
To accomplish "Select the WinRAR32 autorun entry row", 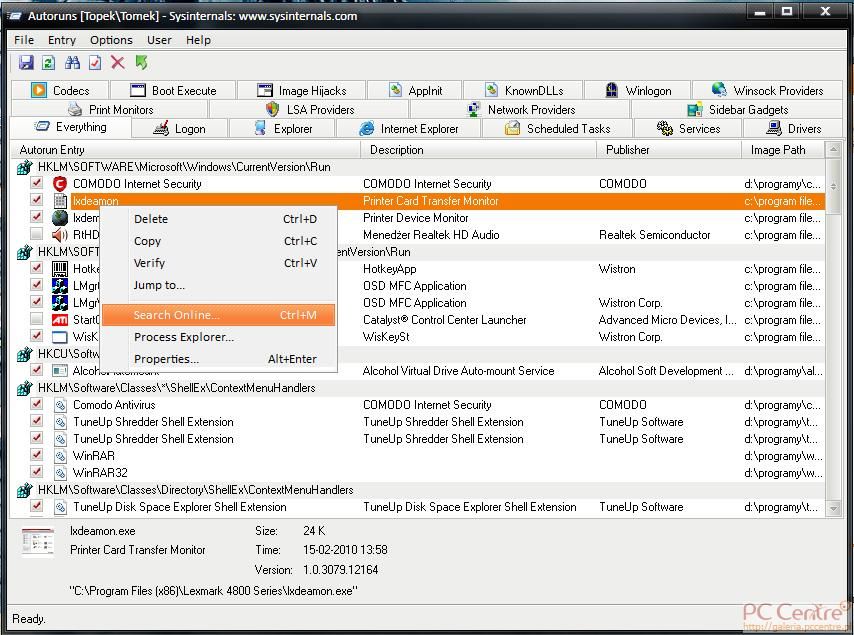I will click(x=100, y=473).
